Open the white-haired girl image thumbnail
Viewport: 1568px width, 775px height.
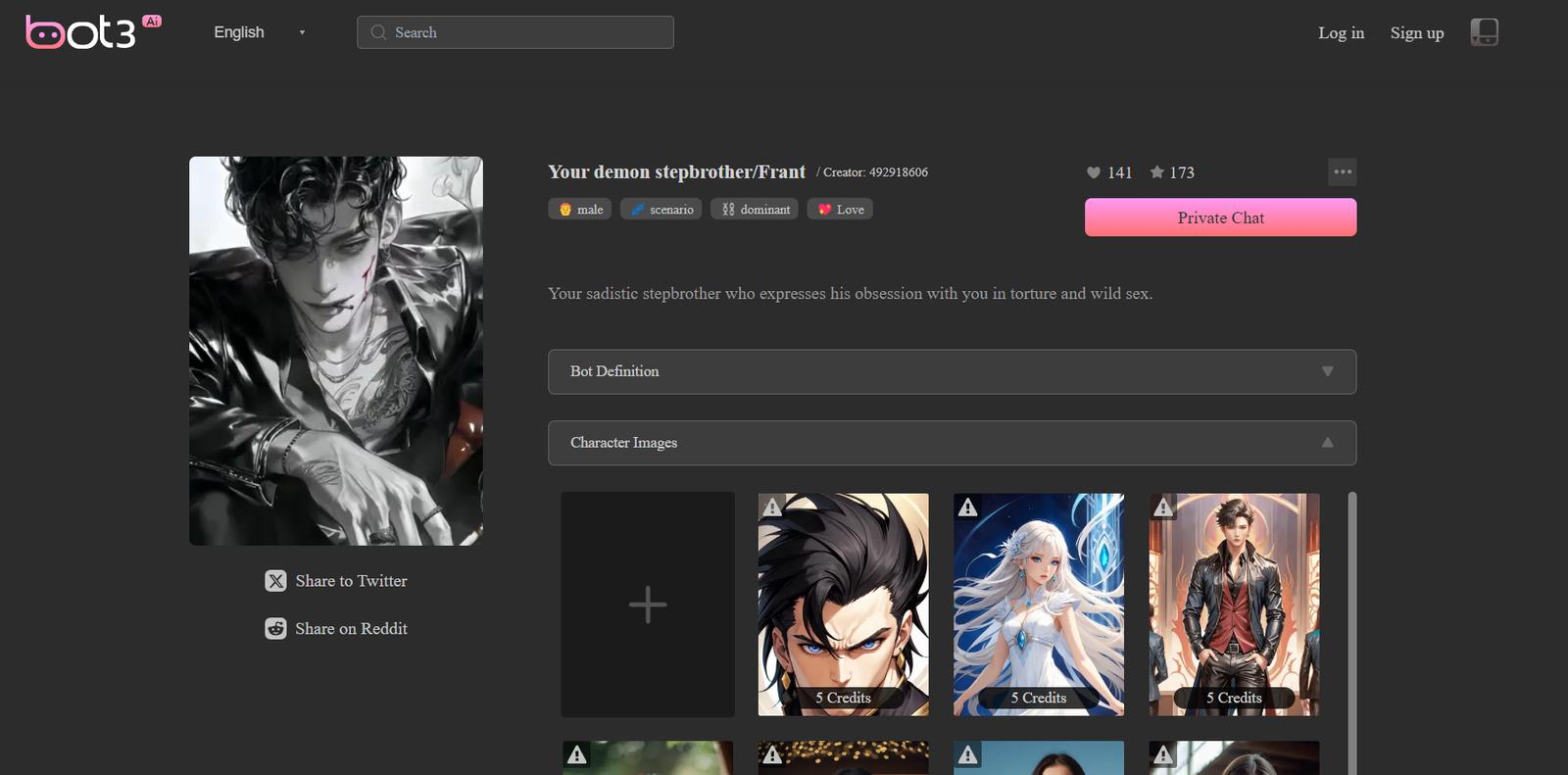click(1039, 605)
